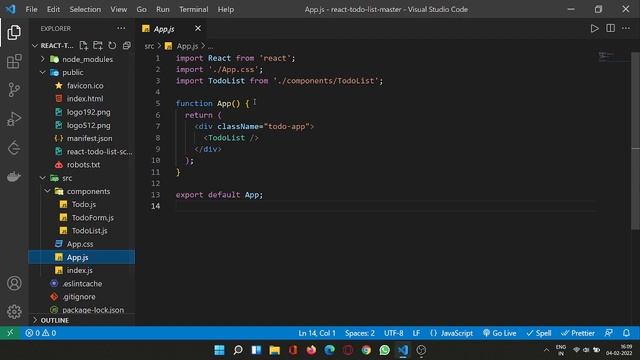The height and width of the screenshot is (360, 640).
Task: Open the Docker view
Action: click(x=14, y=177)
